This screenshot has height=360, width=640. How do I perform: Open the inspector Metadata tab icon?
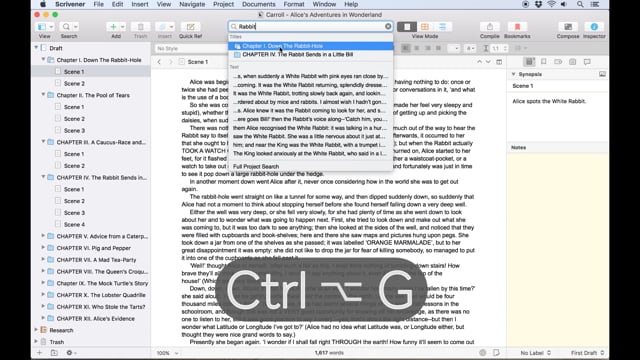pos(558,62)
